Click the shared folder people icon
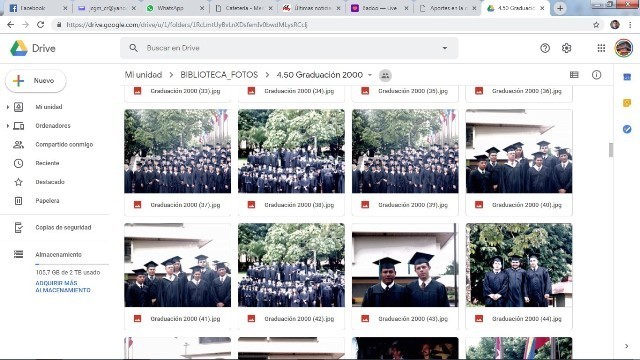 (x=385, y=75)
